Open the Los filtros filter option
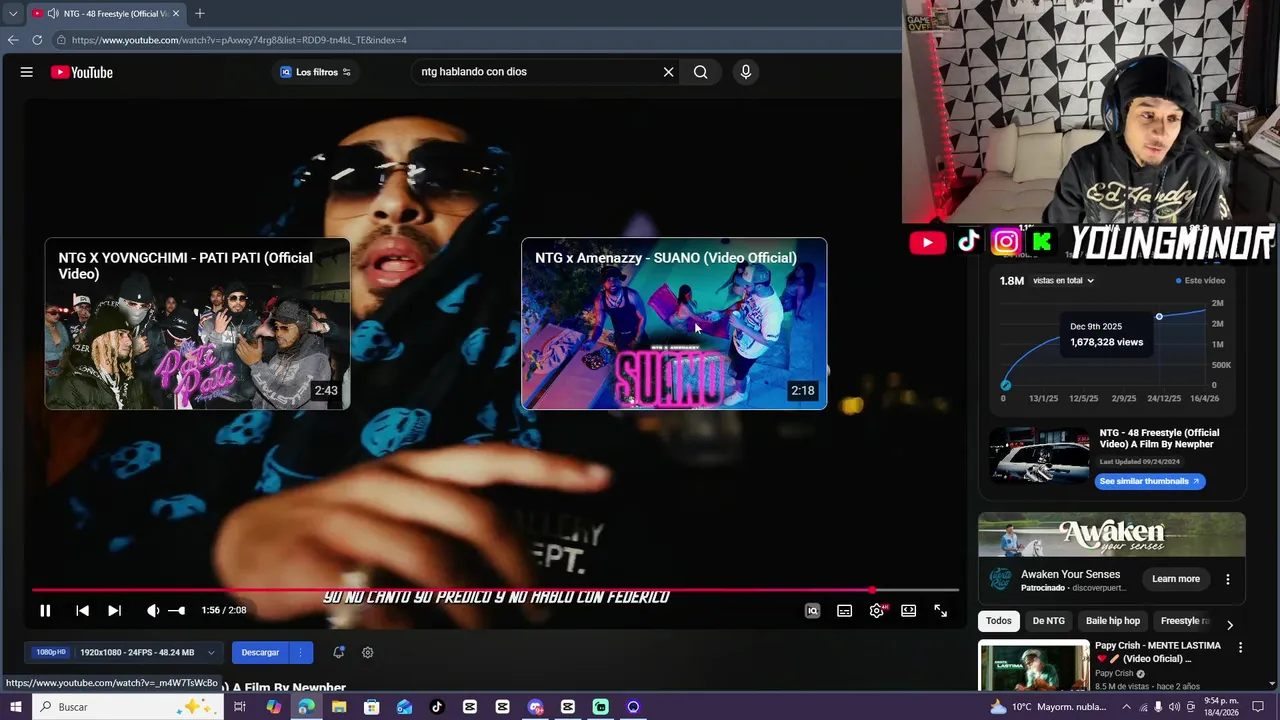This screenshot has width=1280, height=720. point(315,72)
